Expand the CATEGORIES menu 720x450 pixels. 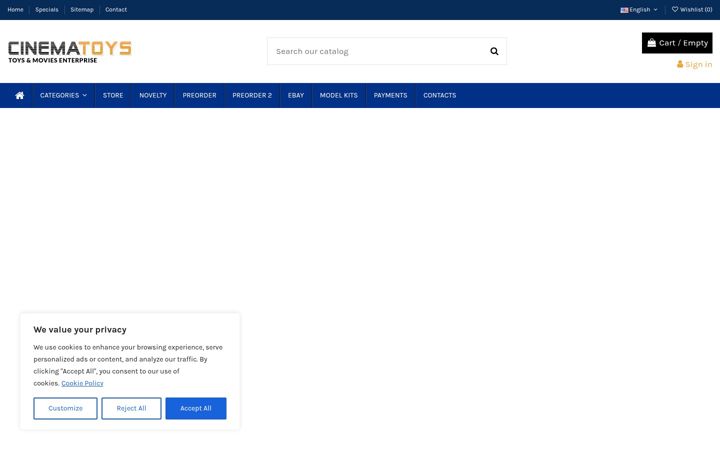point(63,96)
